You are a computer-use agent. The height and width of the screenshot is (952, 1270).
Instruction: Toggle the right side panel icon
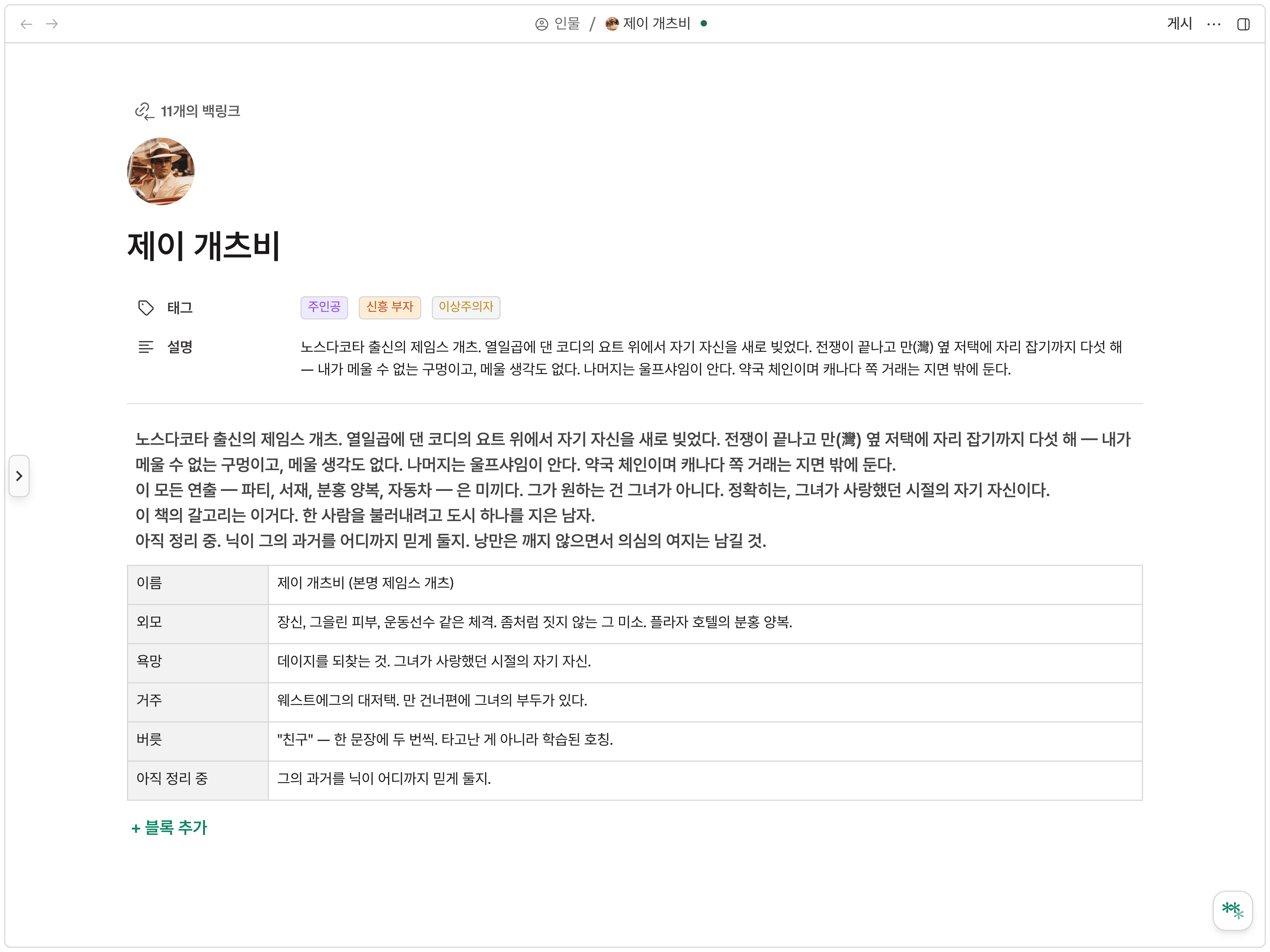1244,24
